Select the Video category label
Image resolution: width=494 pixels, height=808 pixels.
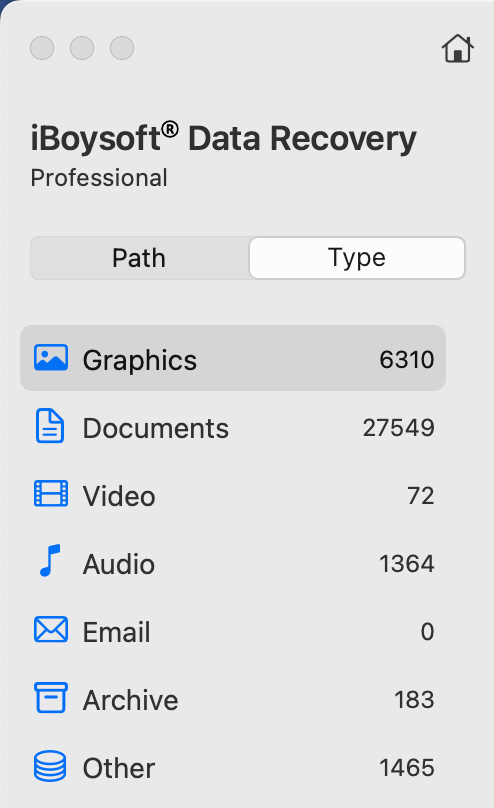point(119,496)
